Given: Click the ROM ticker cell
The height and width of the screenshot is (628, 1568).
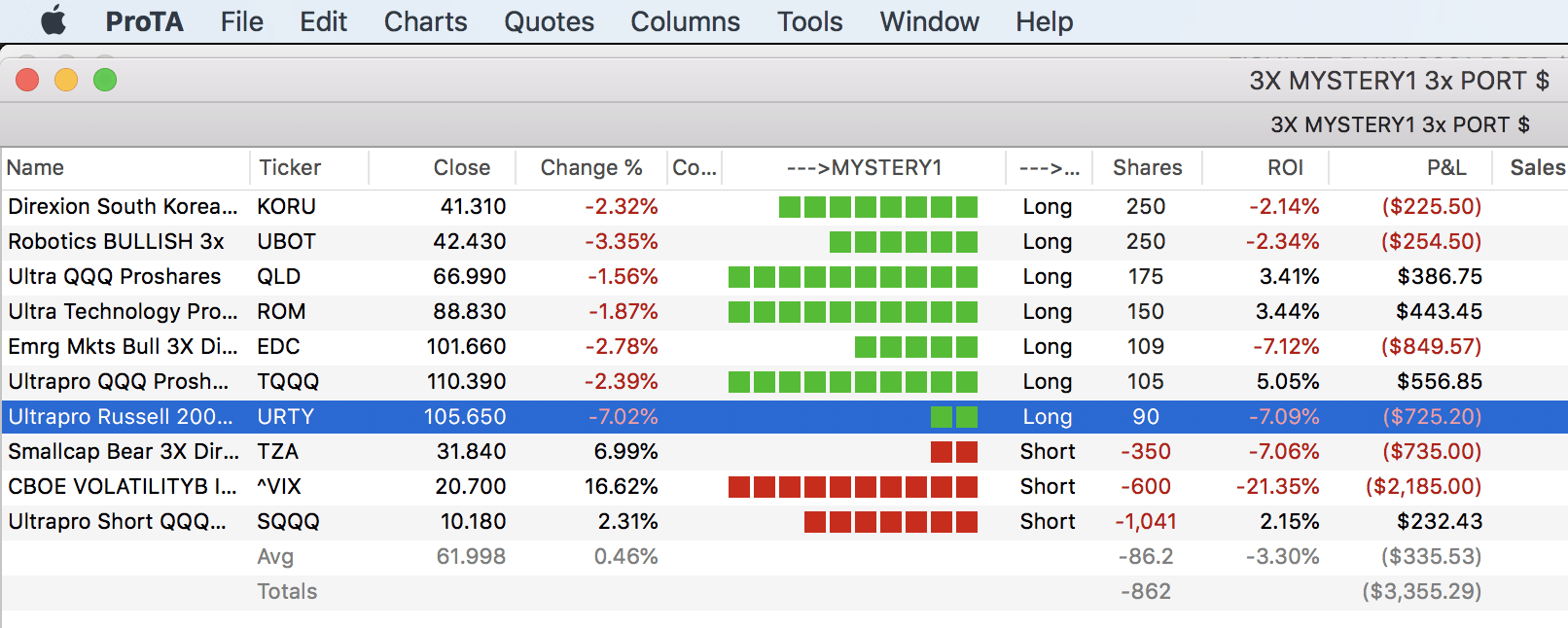Looking at the screenshot, I should point(281,311).
